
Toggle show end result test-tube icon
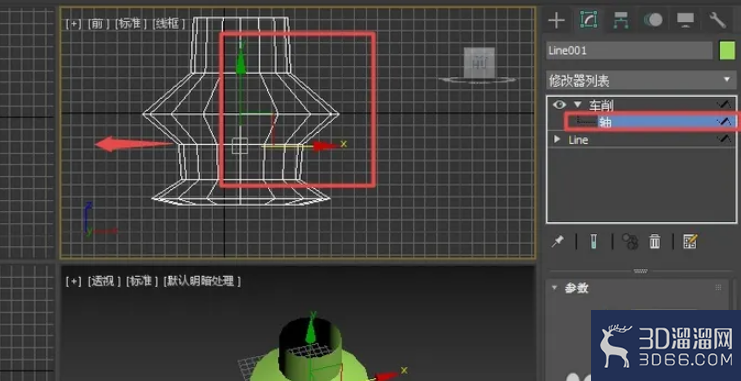coord(594,242)
